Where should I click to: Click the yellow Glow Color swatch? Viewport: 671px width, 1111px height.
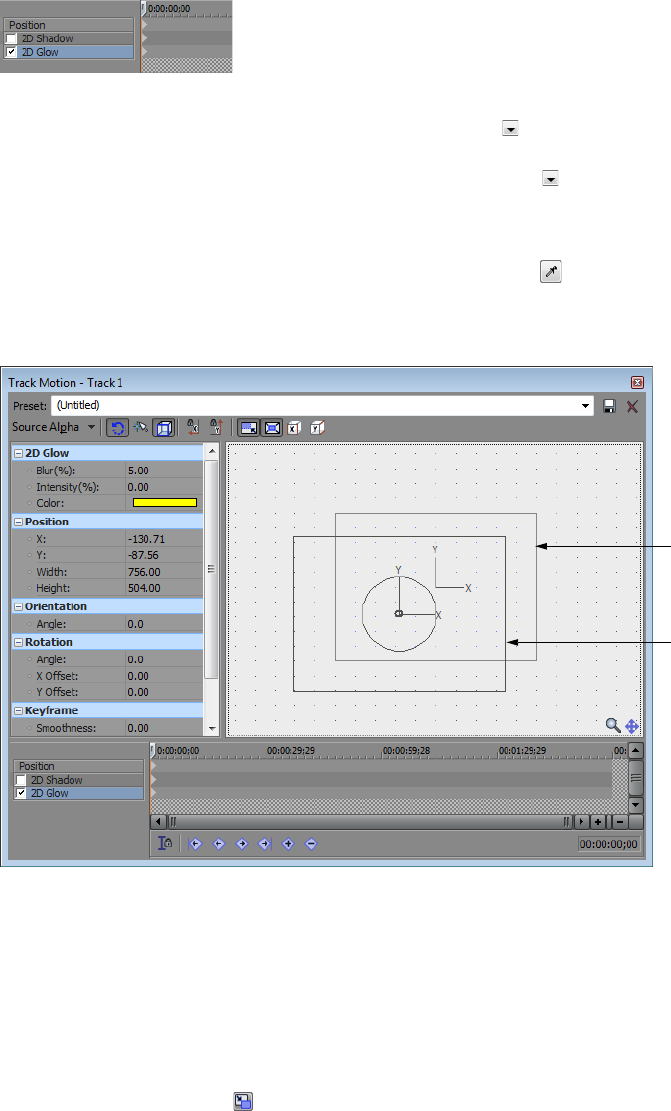click(164, 503)
